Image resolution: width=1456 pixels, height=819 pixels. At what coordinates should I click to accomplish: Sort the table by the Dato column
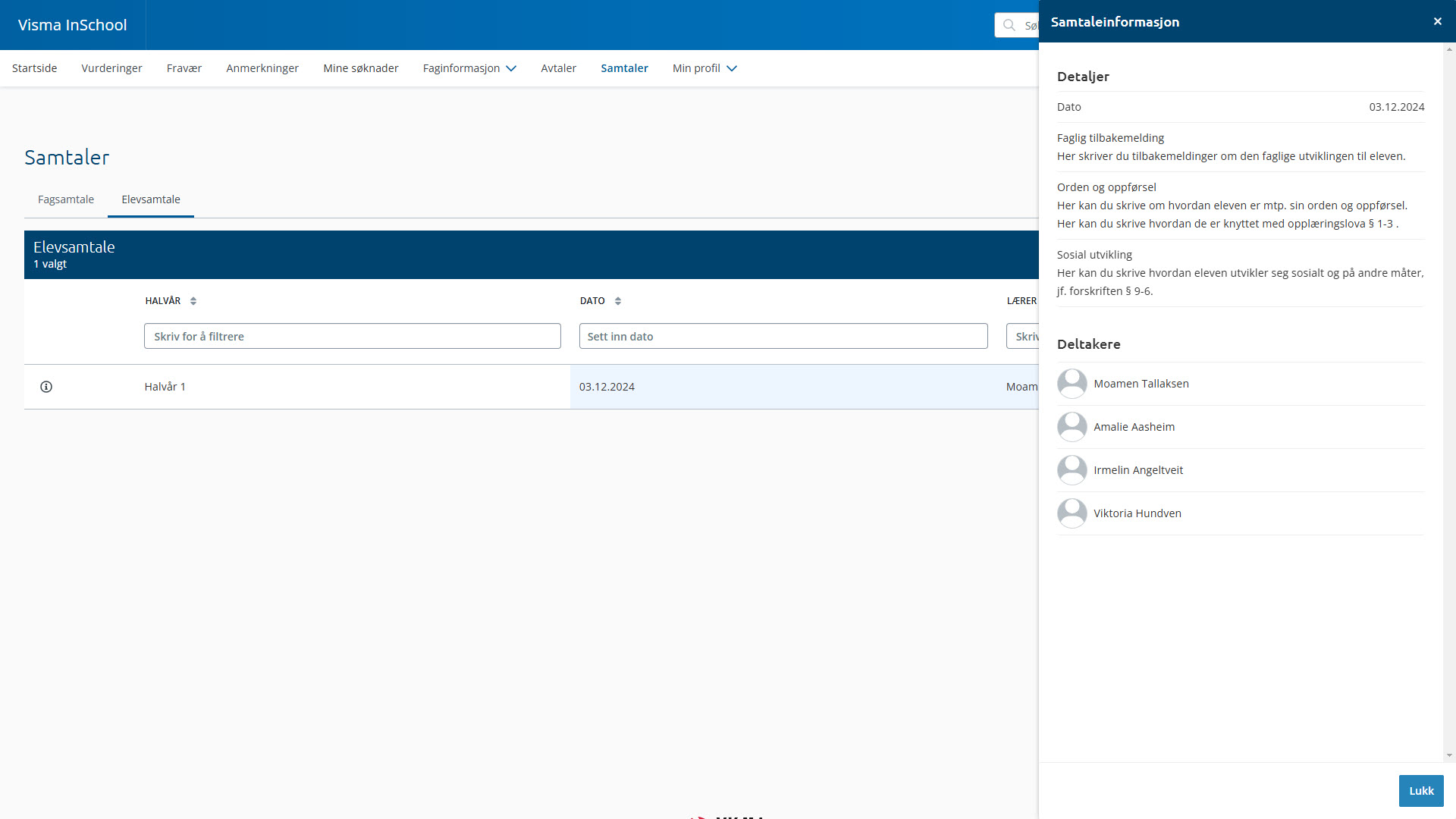tap(618, 301)
